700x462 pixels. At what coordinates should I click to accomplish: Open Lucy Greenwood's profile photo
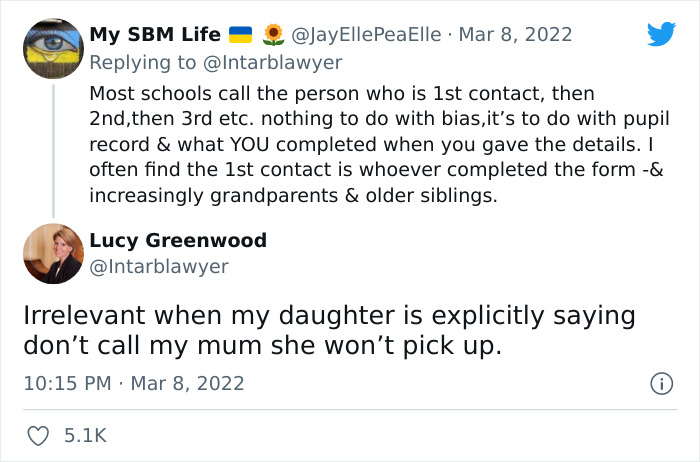tap(52, 253)
